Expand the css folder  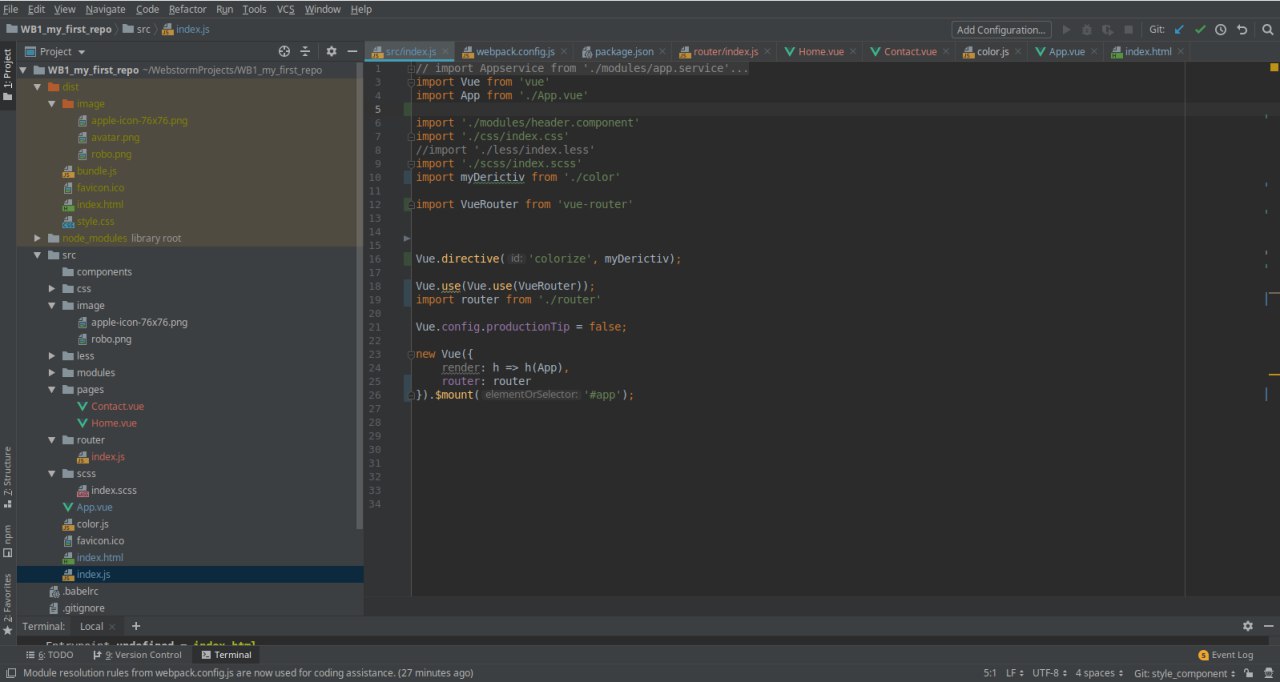point(52,289)
